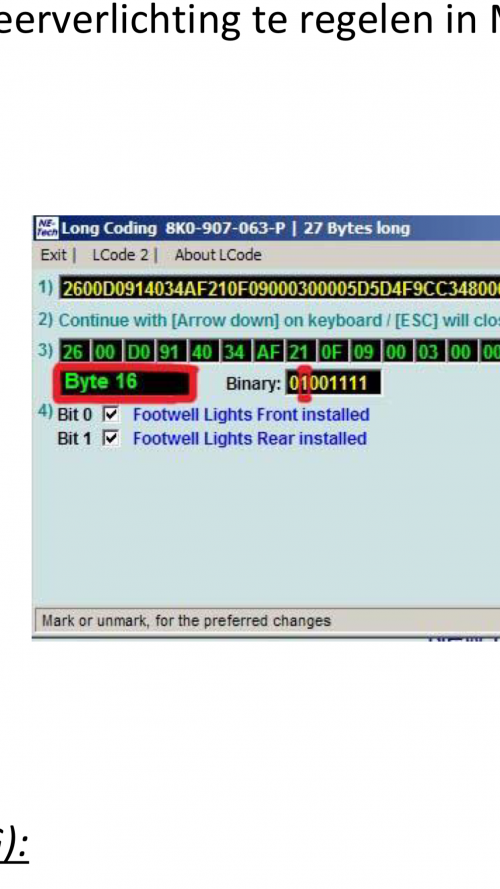
Task: Open the Exit menu
Action: [54, 255]
